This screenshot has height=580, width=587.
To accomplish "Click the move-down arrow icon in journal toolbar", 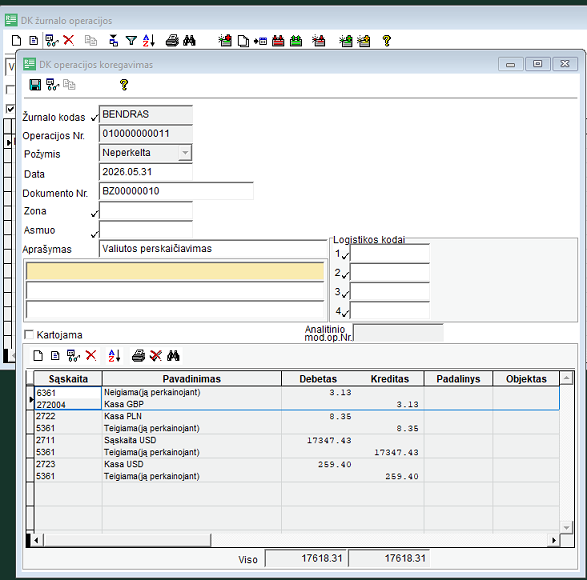I will 113,40.
